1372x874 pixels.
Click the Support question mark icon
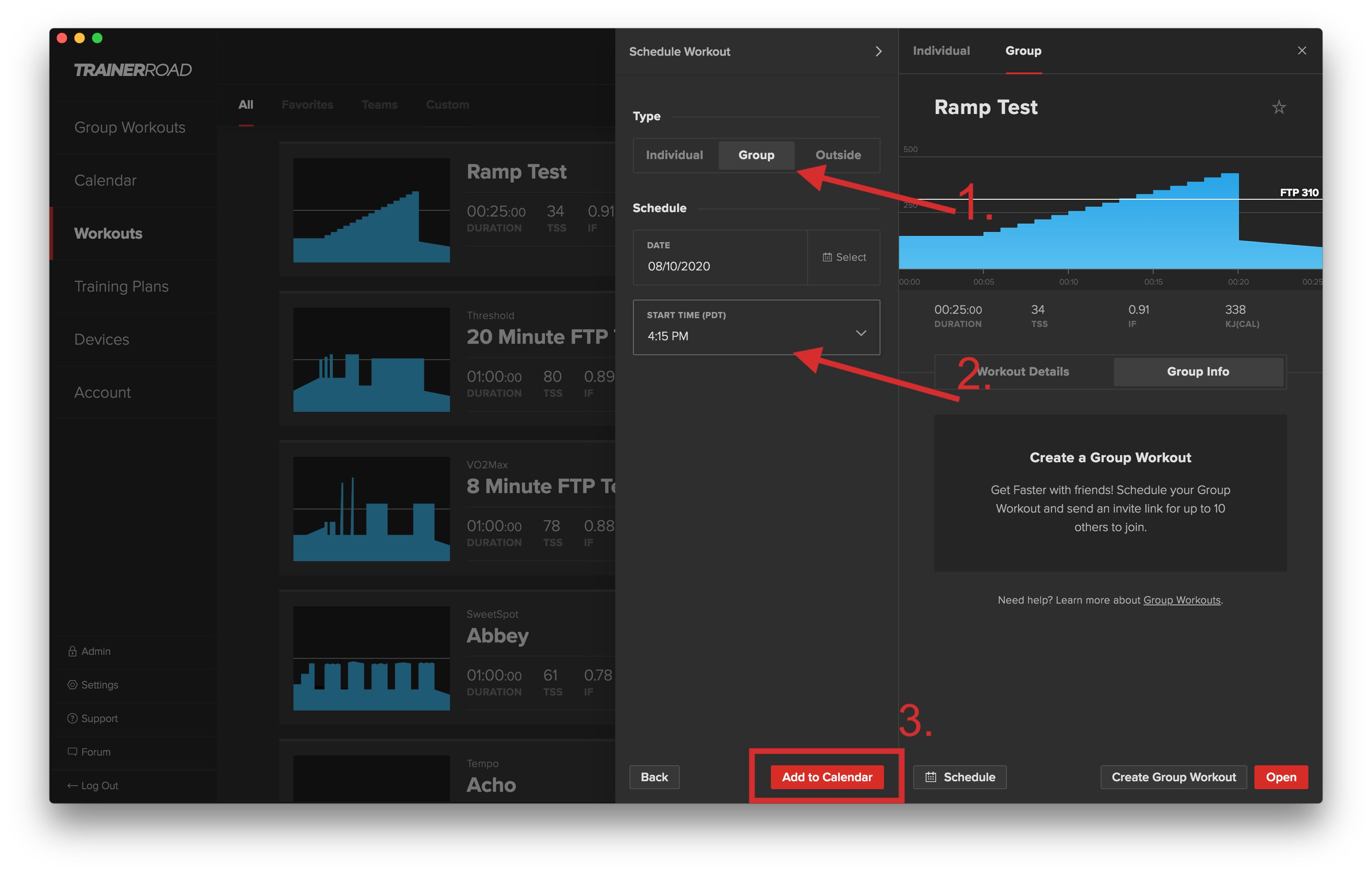pyautogui.click(x=72, y=718)
